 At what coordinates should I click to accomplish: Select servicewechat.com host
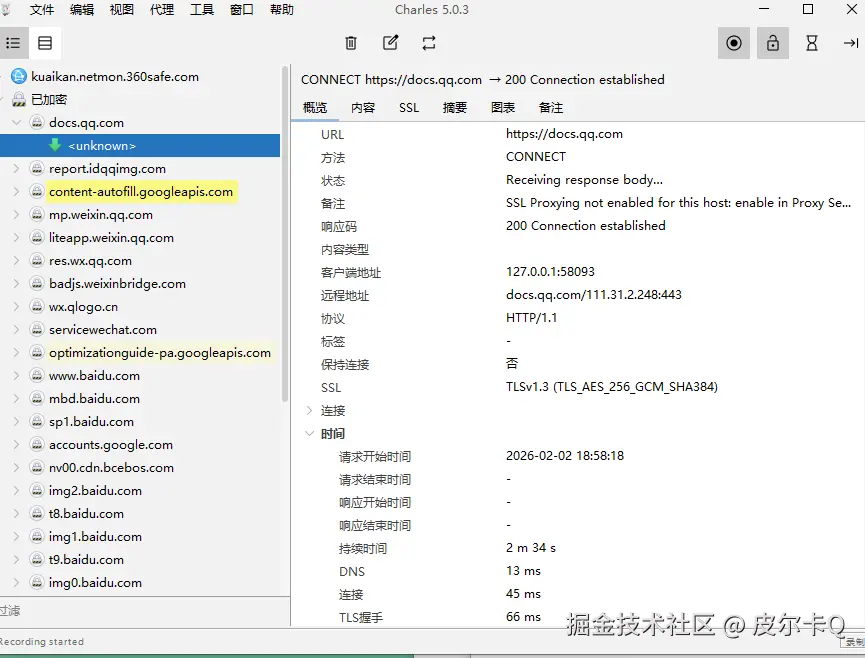pyautogui.click(x=103, y=330)
